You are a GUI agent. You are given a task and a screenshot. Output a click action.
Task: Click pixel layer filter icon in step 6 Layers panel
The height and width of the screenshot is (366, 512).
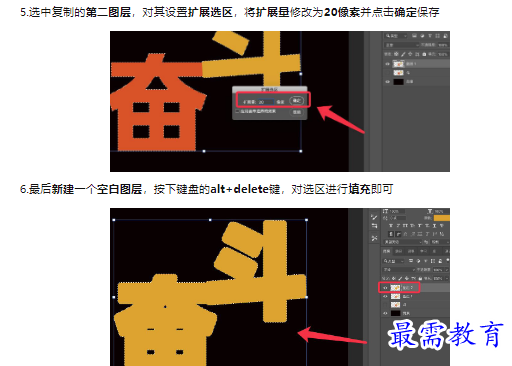pos(411,261)
